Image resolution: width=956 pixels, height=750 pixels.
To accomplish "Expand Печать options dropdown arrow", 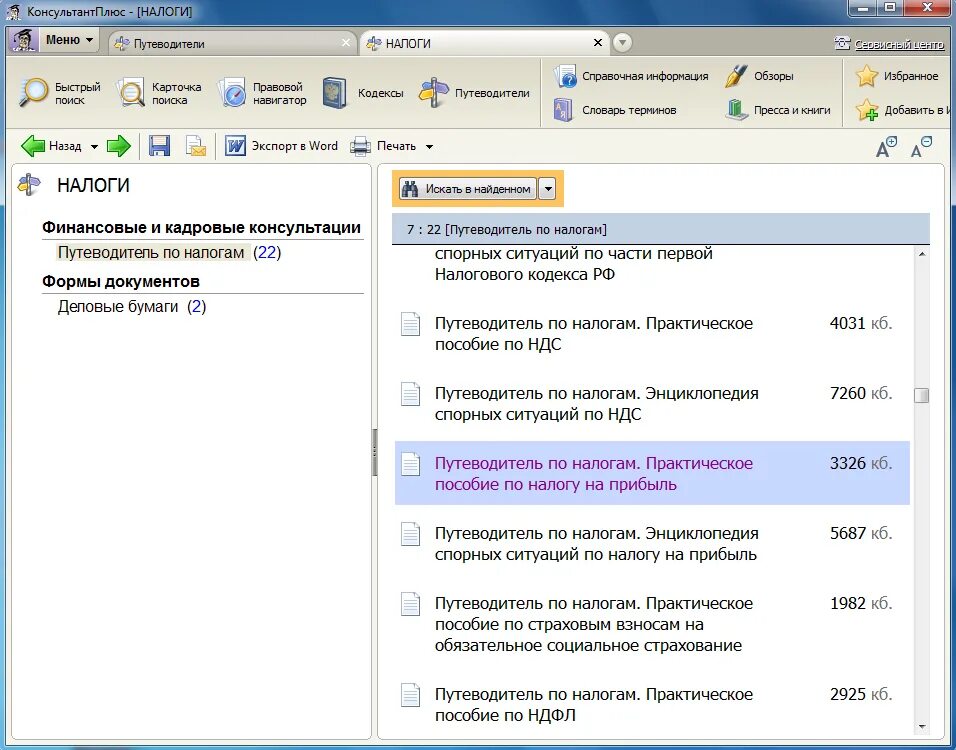I will tap(429, 147).
